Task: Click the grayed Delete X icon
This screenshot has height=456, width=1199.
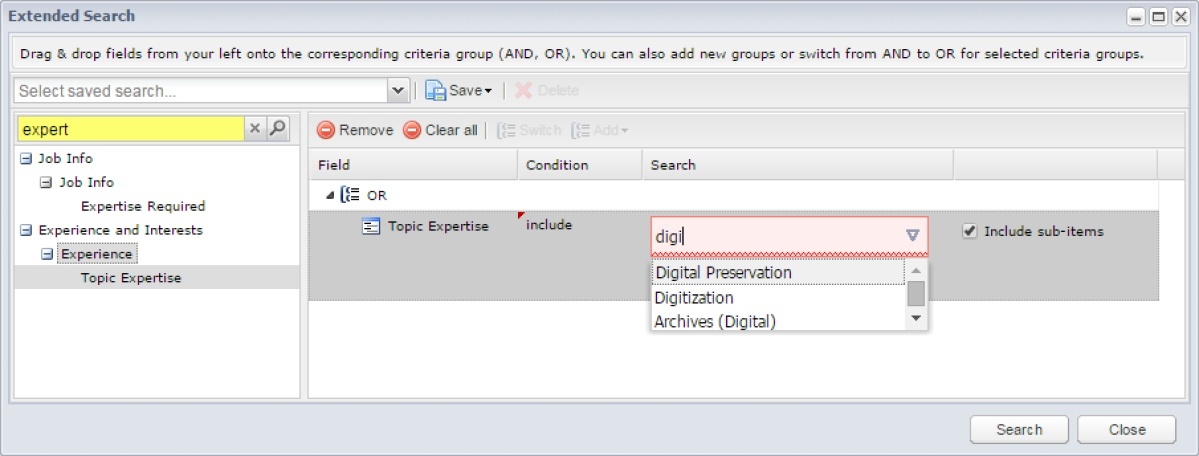Action: click(x=523, y=90)
